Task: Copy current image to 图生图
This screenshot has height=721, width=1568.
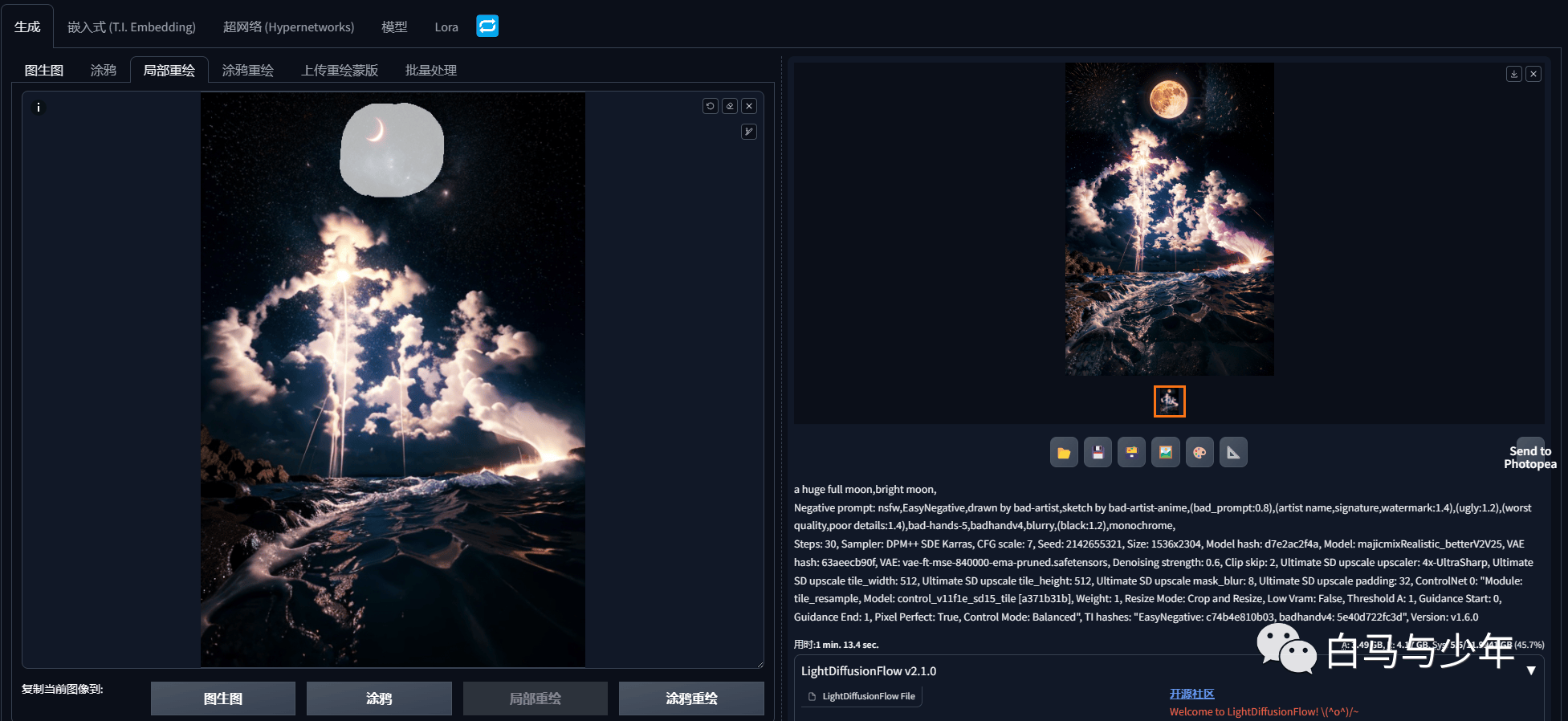Action: click(223, 699)
